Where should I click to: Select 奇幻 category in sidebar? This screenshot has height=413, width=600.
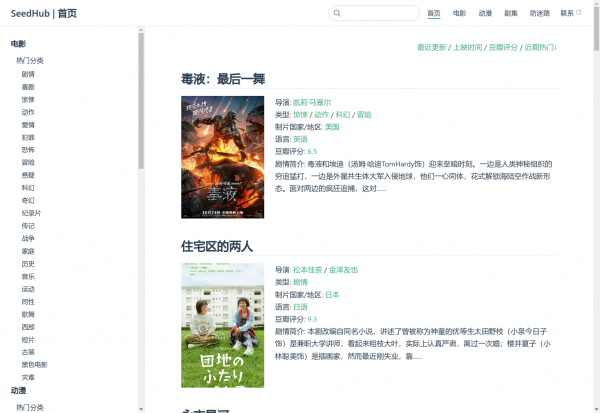point(28,201)
